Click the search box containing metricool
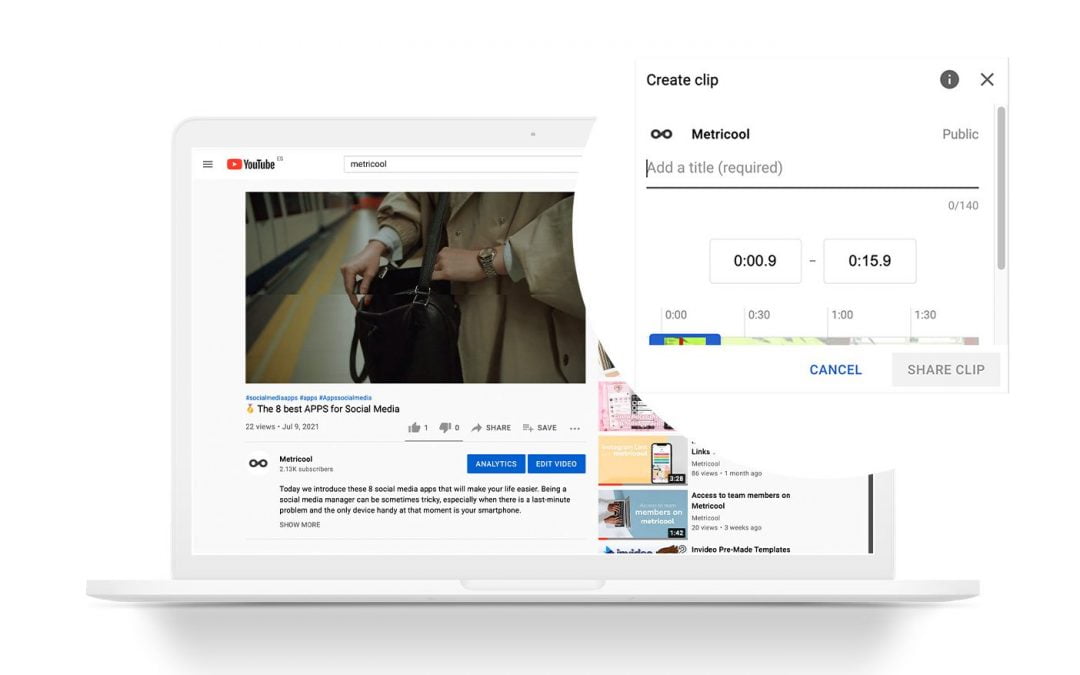 (463, 164)
